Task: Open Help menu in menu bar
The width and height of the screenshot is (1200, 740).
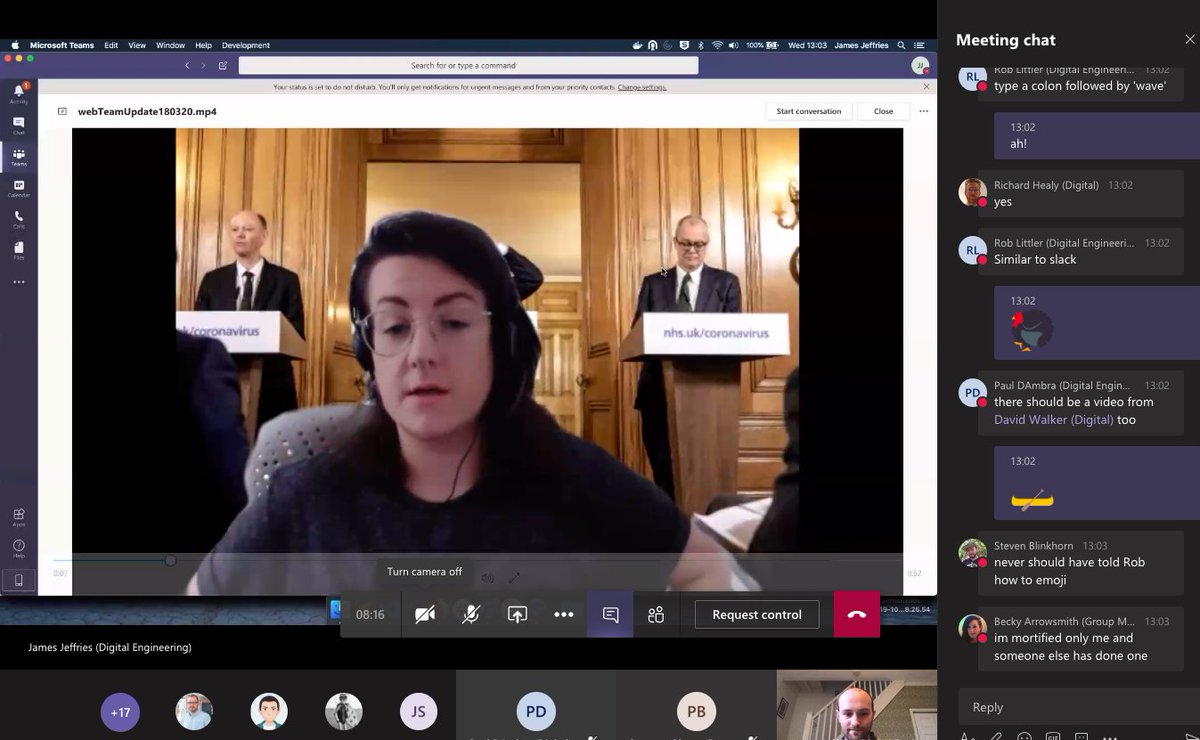Action: [x=203, y=45]
